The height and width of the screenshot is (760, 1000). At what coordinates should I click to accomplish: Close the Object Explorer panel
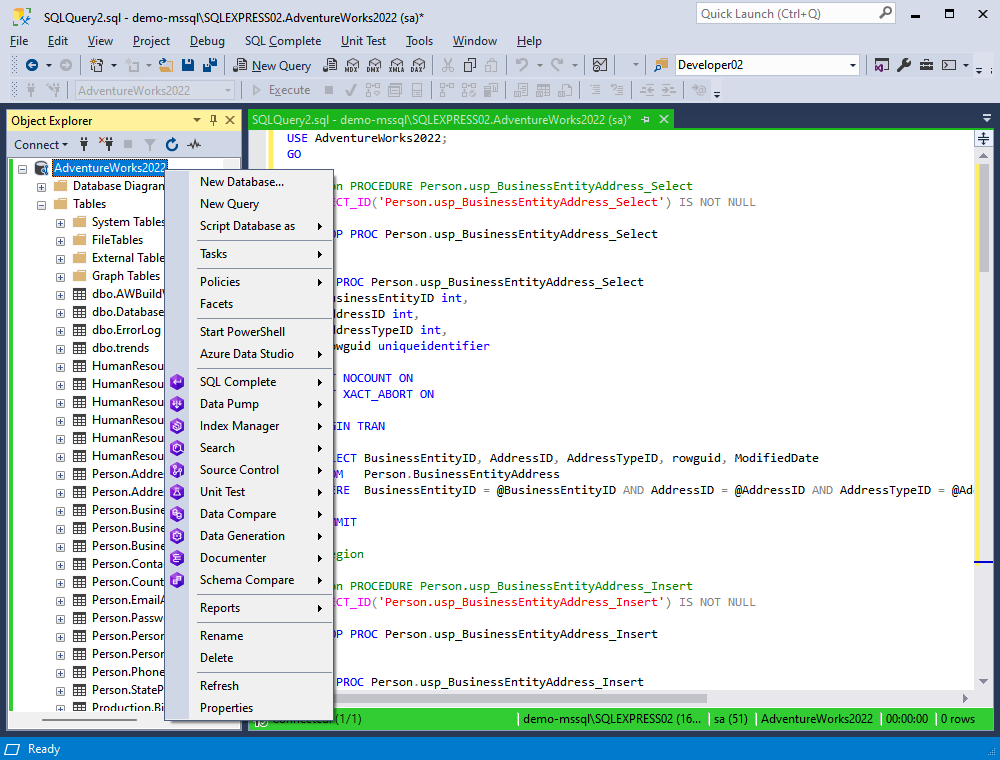[x=230, y=120]
